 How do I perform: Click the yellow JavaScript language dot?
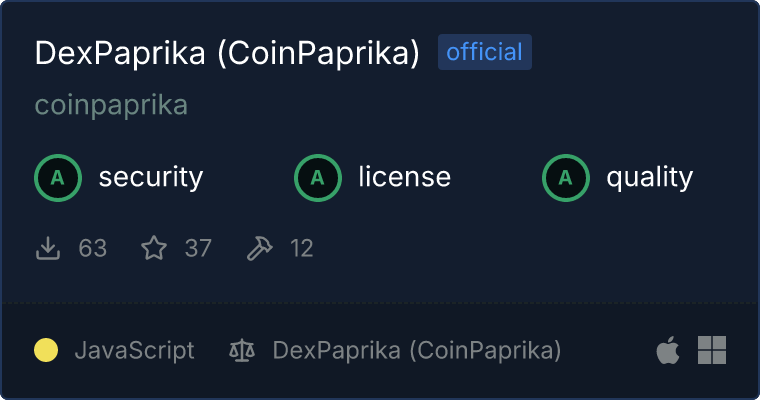(x=46, y=350)
